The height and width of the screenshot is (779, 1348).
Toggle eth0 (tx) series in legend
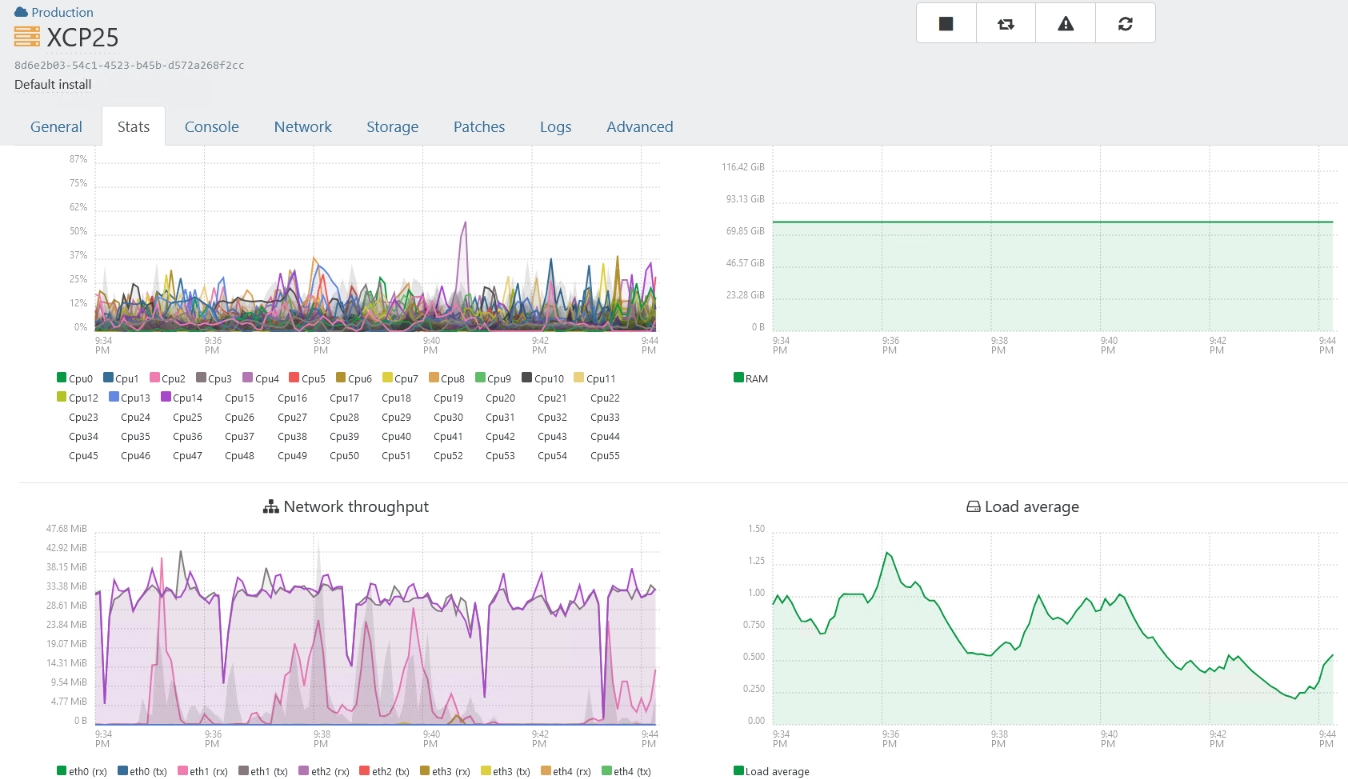click(143, 771)
